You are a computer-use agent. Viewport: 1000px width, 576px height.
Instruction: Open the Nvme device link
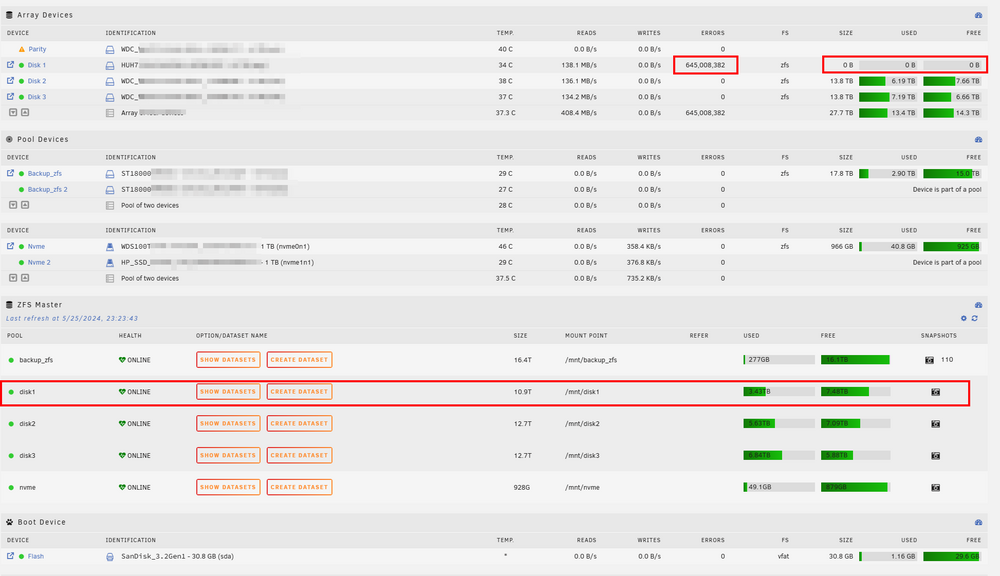[36, 246]
